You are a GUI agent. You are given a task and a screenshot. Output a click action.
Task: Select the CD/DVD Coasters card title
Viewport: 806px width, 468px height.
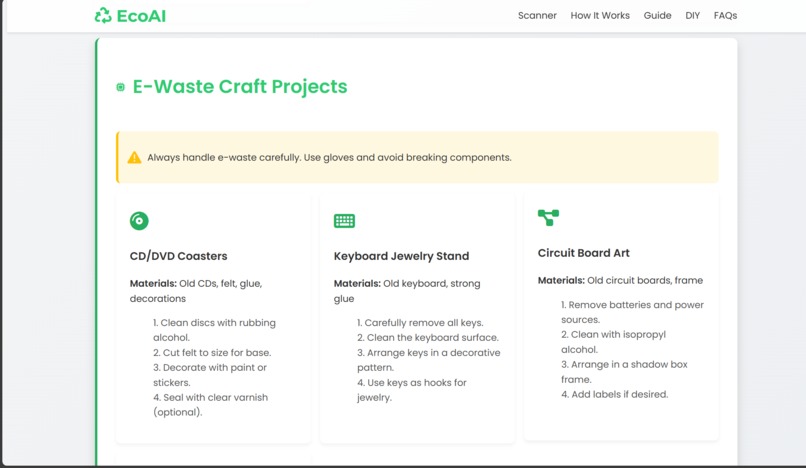pyautogui.click(x=178, y=256)
